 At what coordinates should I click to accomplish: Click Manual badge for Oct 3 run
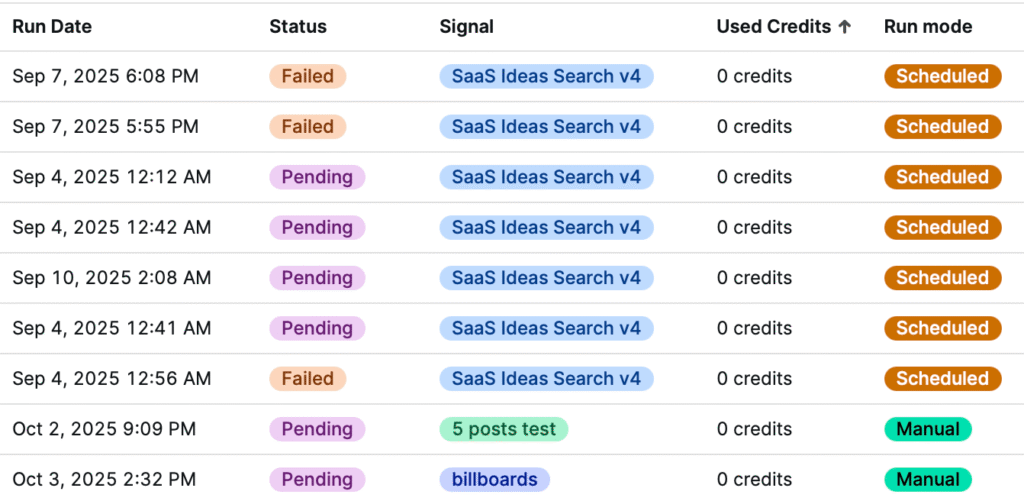tap(928, 480)
